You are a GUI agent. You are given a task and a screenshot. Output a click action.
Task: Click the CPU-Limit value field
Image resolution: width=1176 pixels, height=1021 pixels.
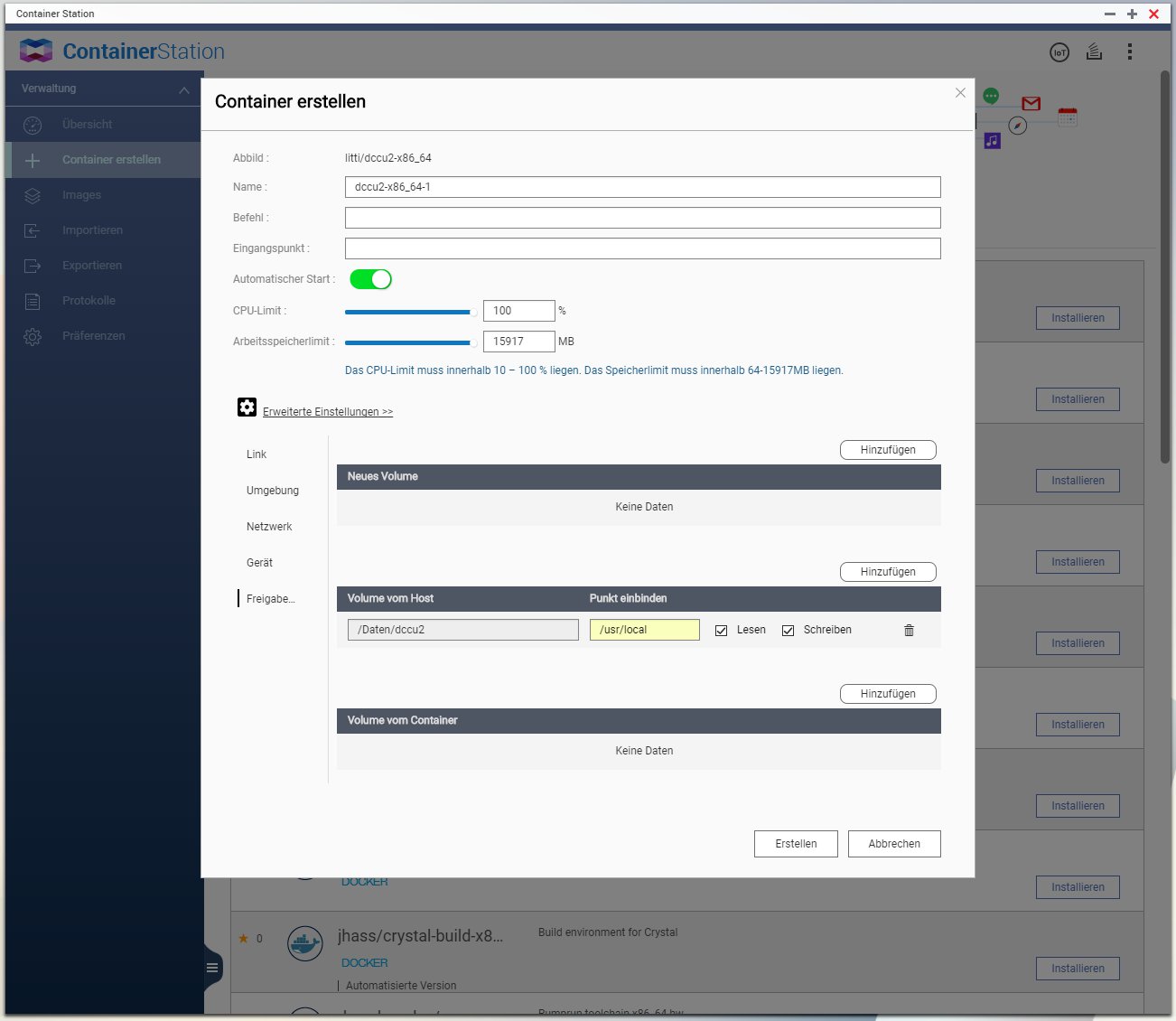tap(519, 311)
